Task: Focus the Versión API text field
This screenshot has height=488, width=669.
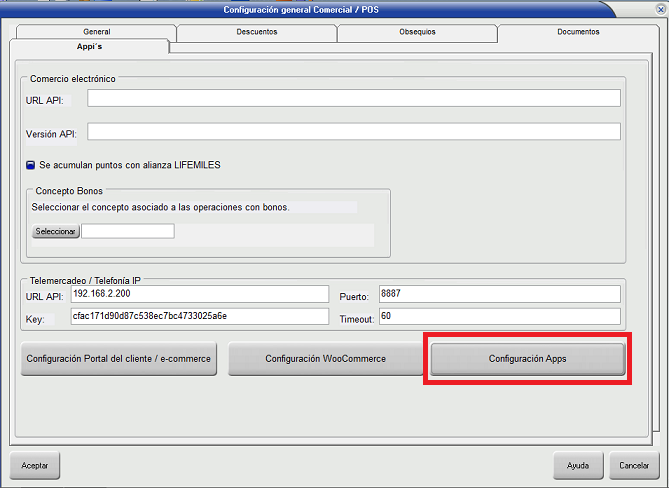Action: [x=353, y=132]
